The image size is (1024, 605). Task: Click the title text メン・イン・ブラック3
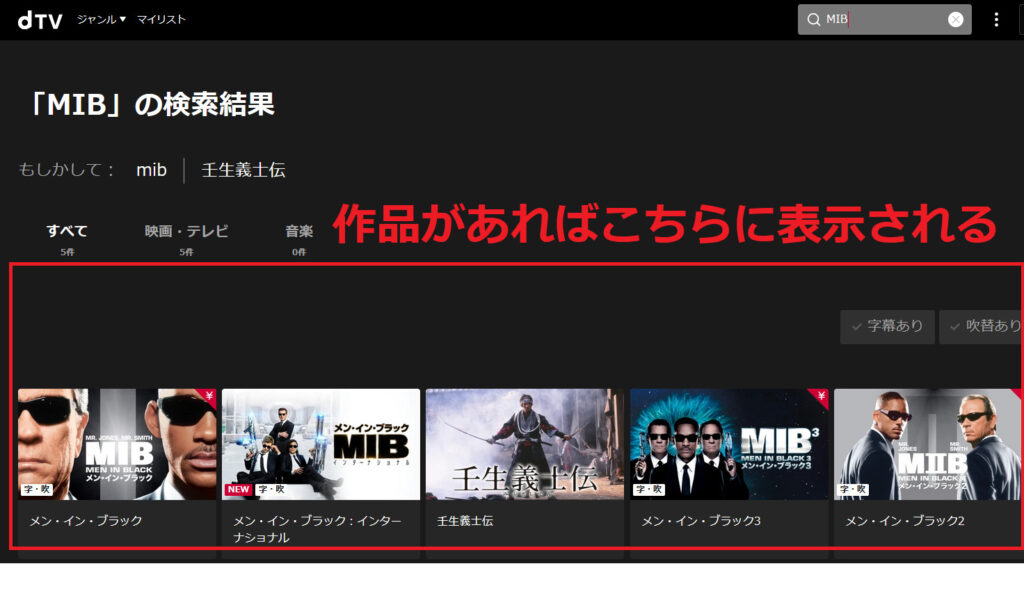click(x=701, y=521)
